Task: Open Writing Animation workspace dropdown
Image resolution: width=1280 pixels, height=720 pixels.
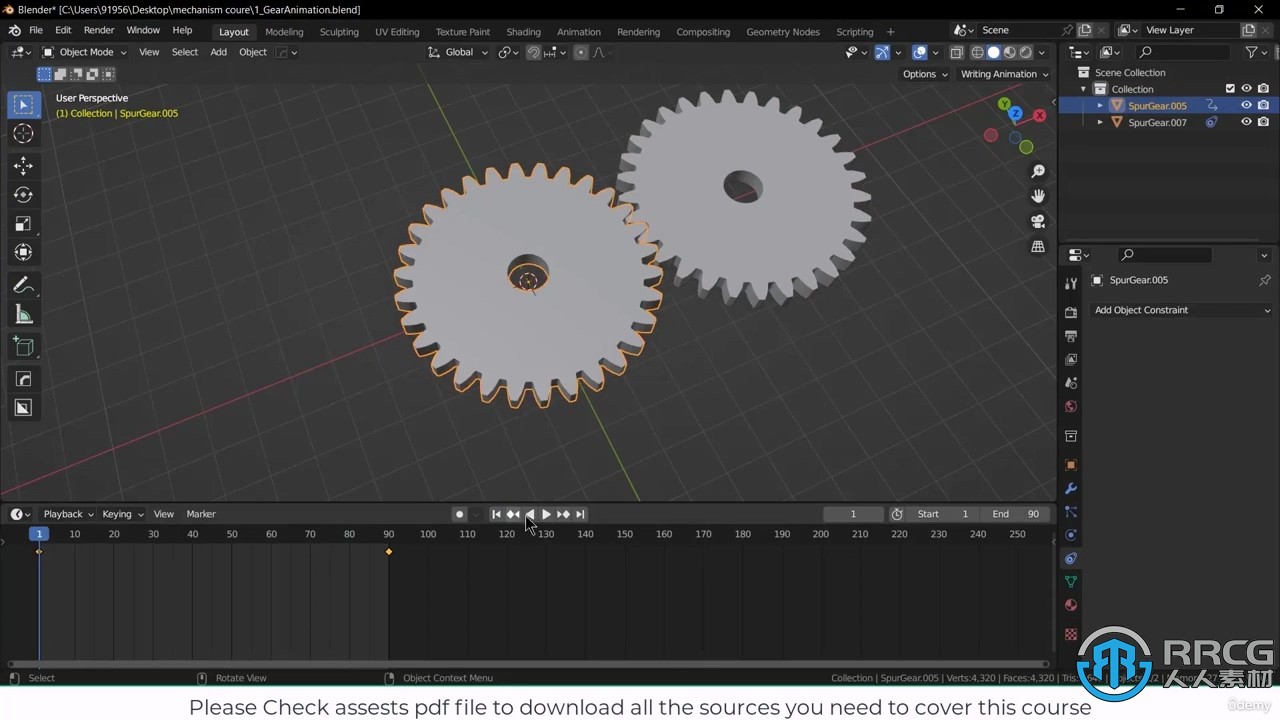Action: coord(1004,74)
